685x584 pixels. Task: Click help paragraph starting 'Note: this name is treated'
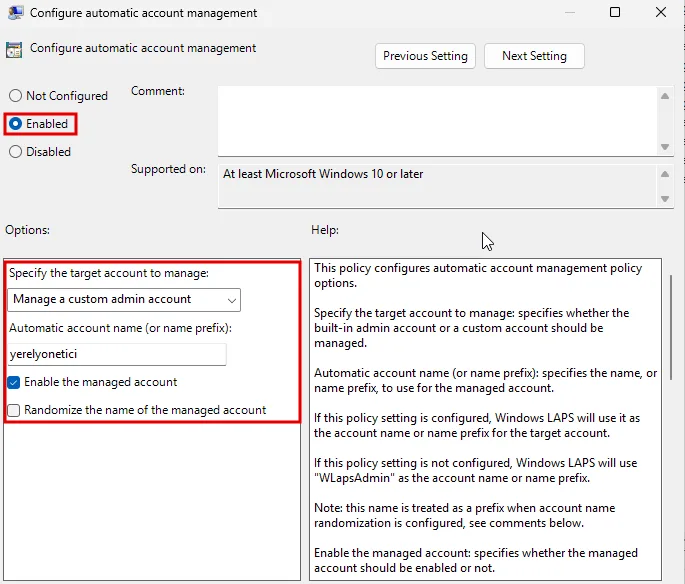click(x=464, y=515)
